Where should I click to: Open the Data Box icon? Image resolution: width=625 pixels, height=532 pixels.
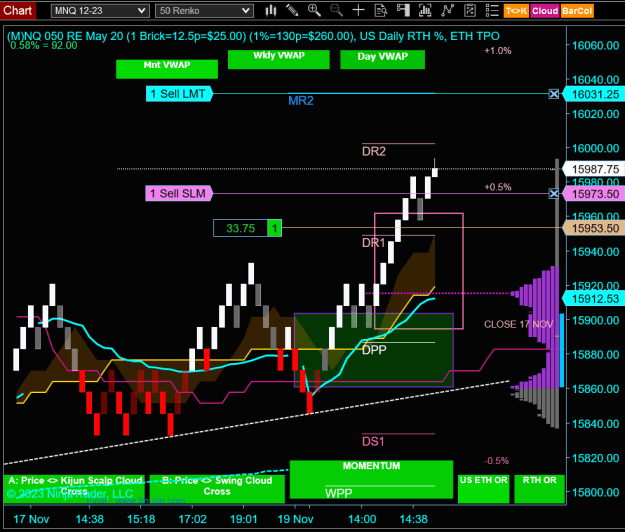381,11
